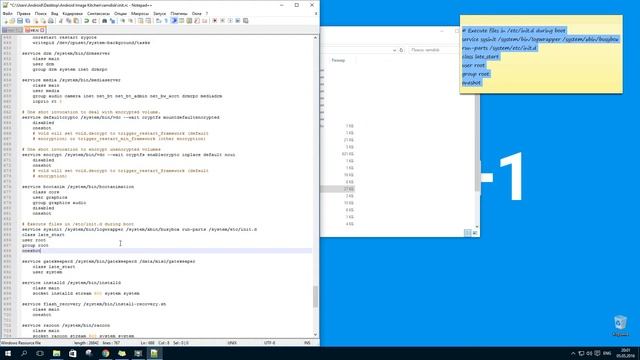This screenshot has width=640, height=360.
Task: Close the init.rc tab with its X
Action: 42,30
